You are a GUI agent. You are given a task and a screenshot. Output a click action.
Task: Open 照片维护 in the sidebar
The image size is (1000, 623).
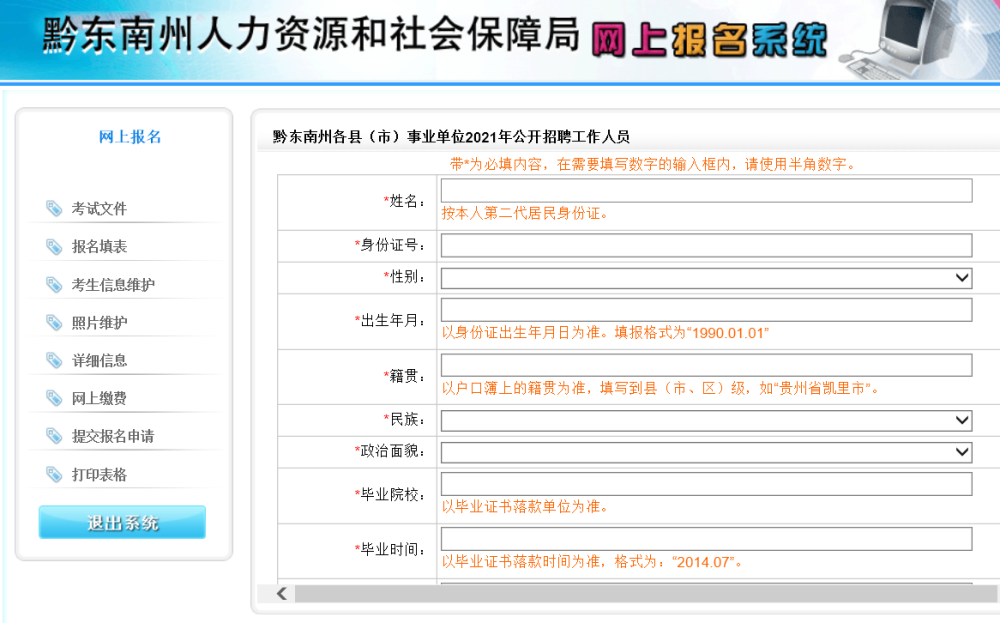99,323
